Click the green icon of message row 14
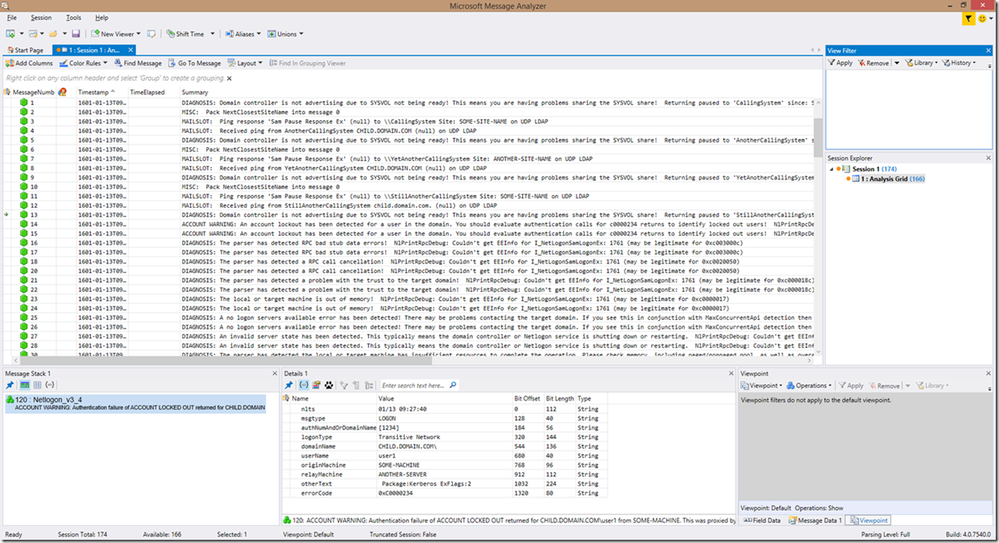The width and height of the screenshot is (999, 543). [x=24, y=224]
